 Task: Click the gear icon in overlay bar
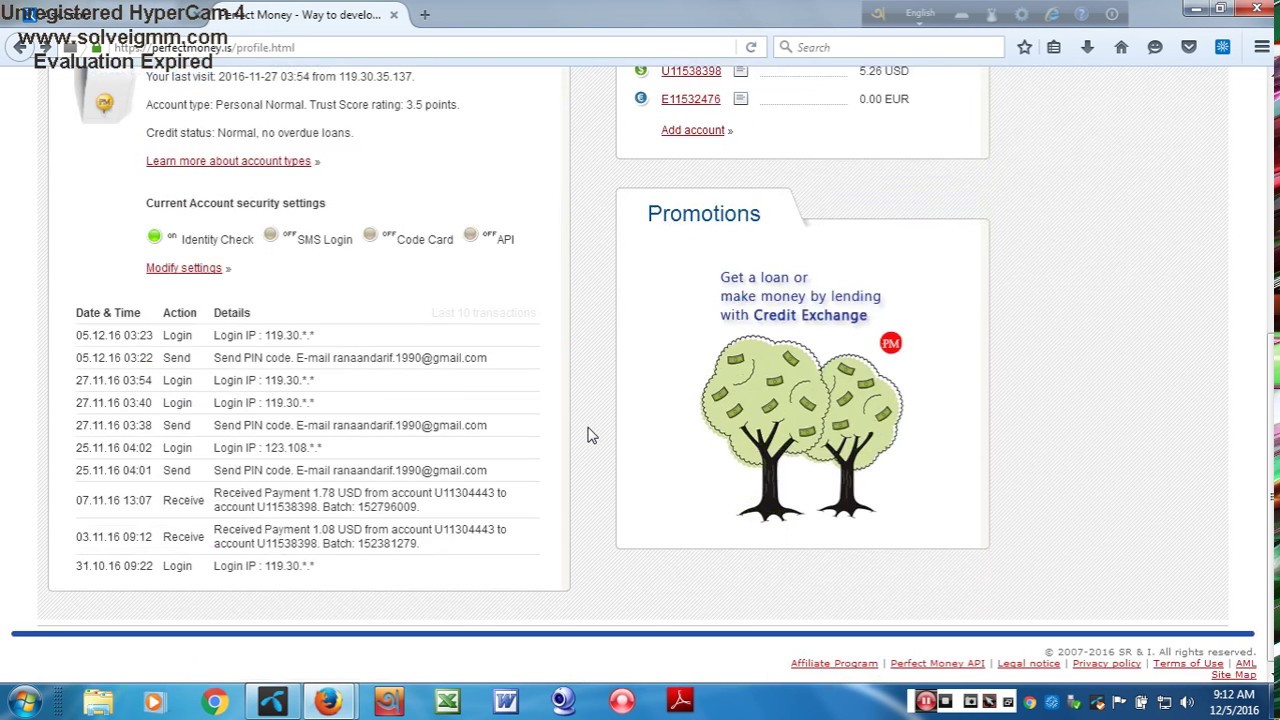(1021, 14)
